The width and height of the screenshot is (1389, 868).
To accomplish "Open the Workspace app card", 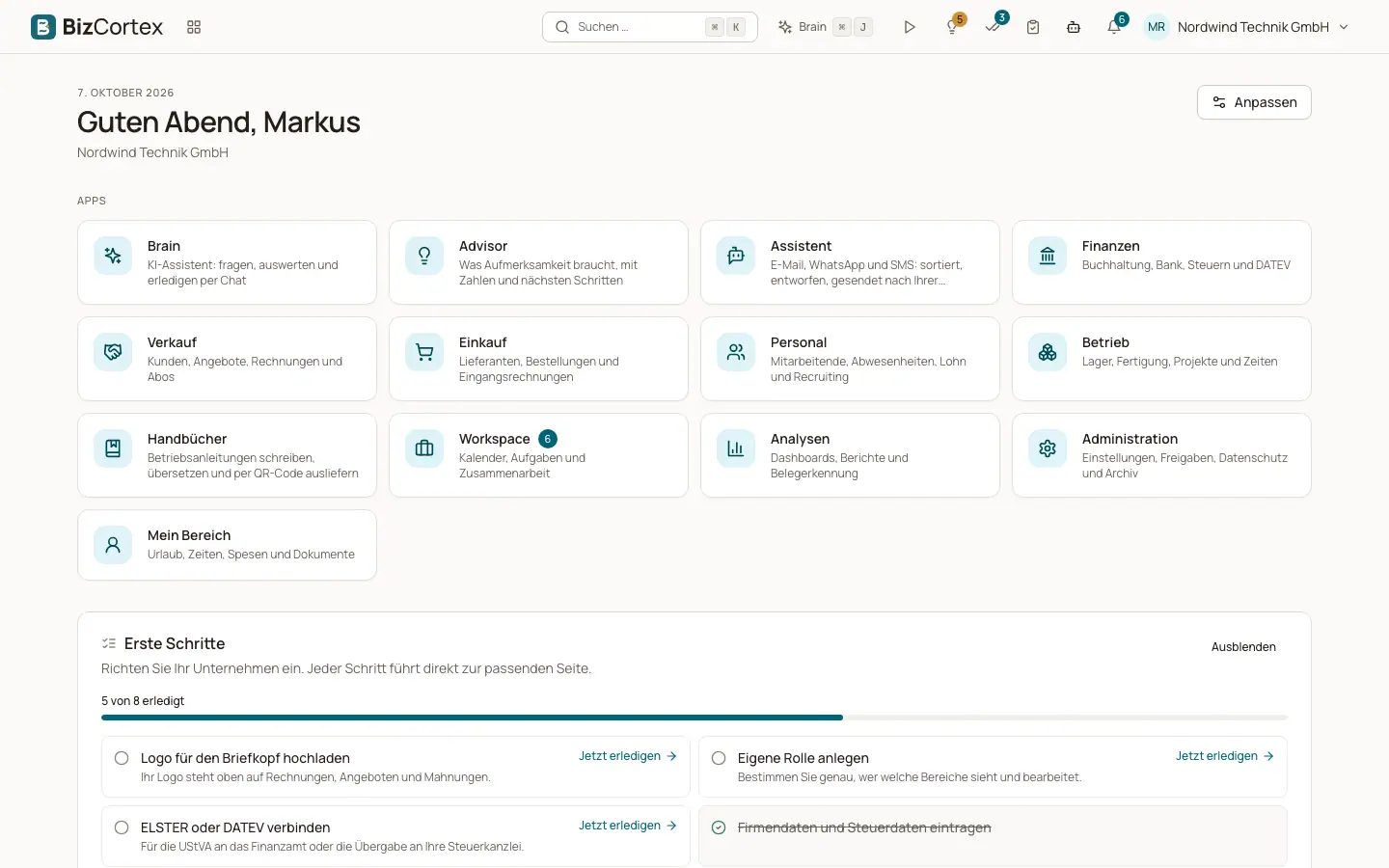I will click(538, 455).
